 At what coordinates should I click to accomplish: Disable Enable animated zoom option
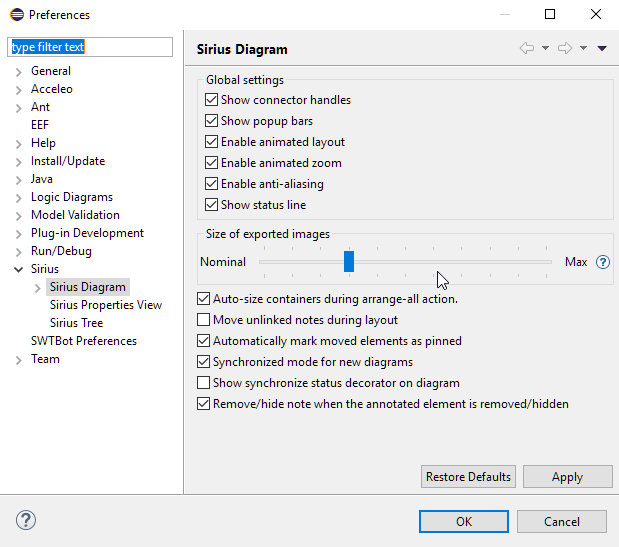(211, 163)
